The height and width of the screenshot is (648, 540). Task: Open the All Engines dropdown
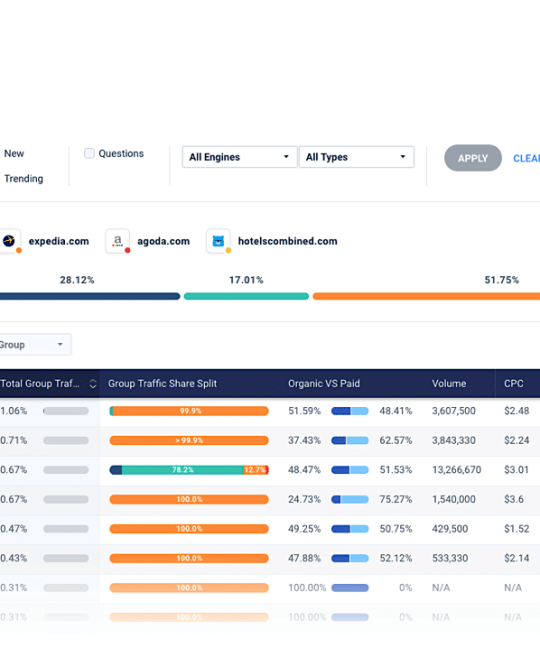[240, 157]
